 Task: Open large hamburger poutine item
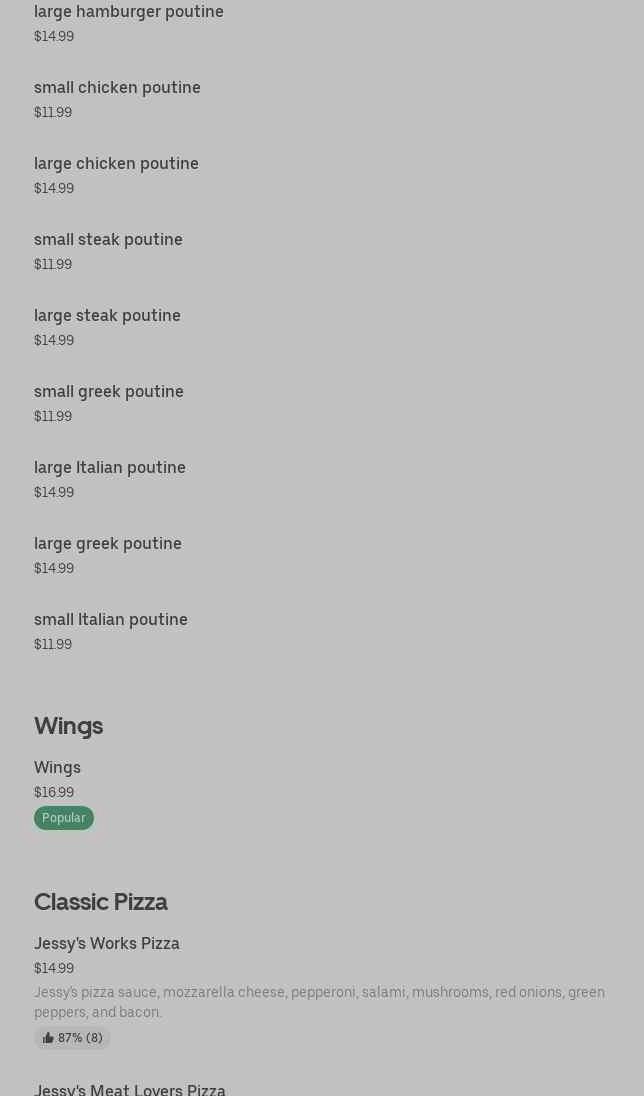click(129, 12)
